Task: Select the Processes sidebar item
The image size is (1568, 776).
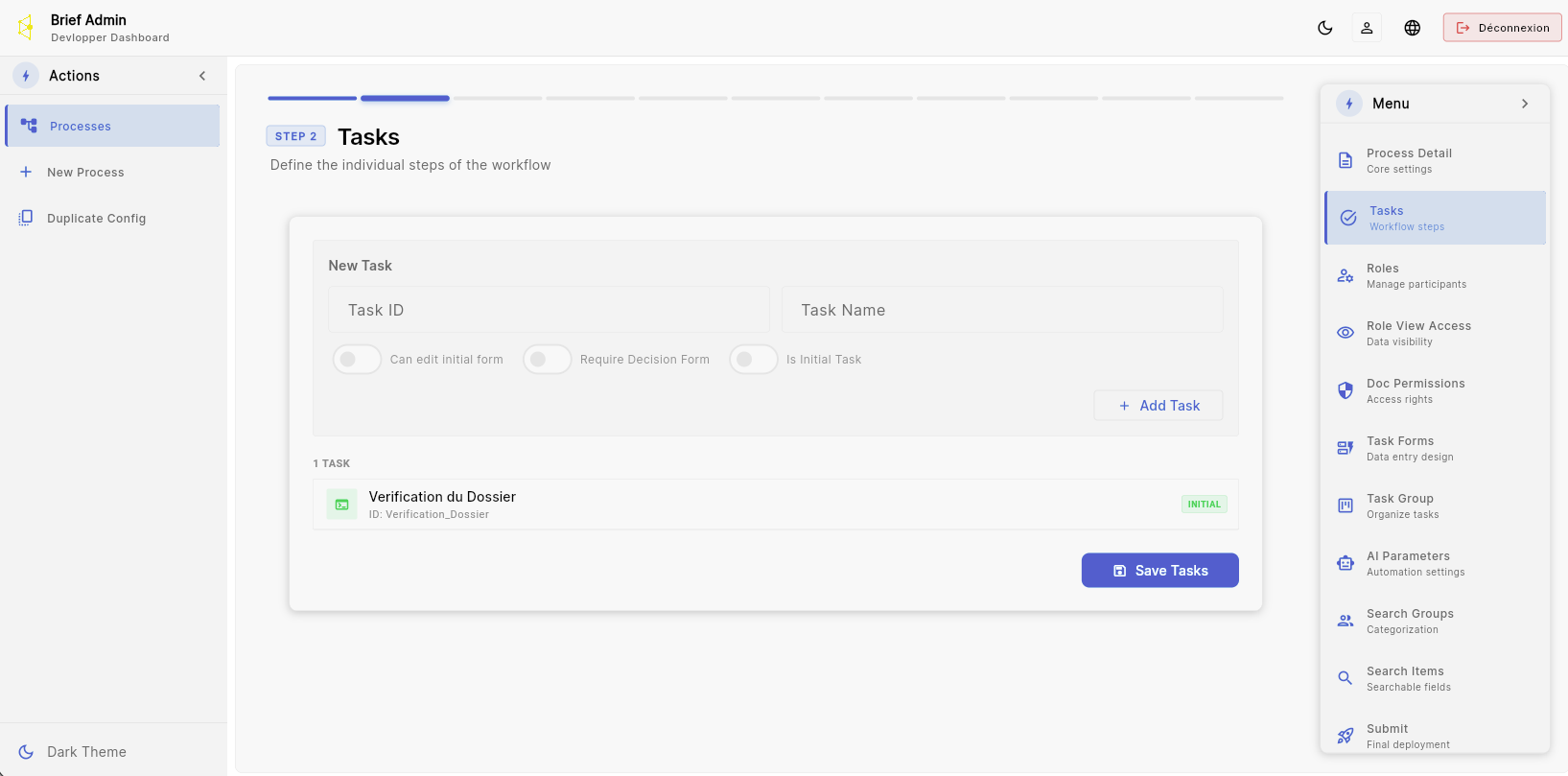Action: pyautogui.click(x=112, y=126)
